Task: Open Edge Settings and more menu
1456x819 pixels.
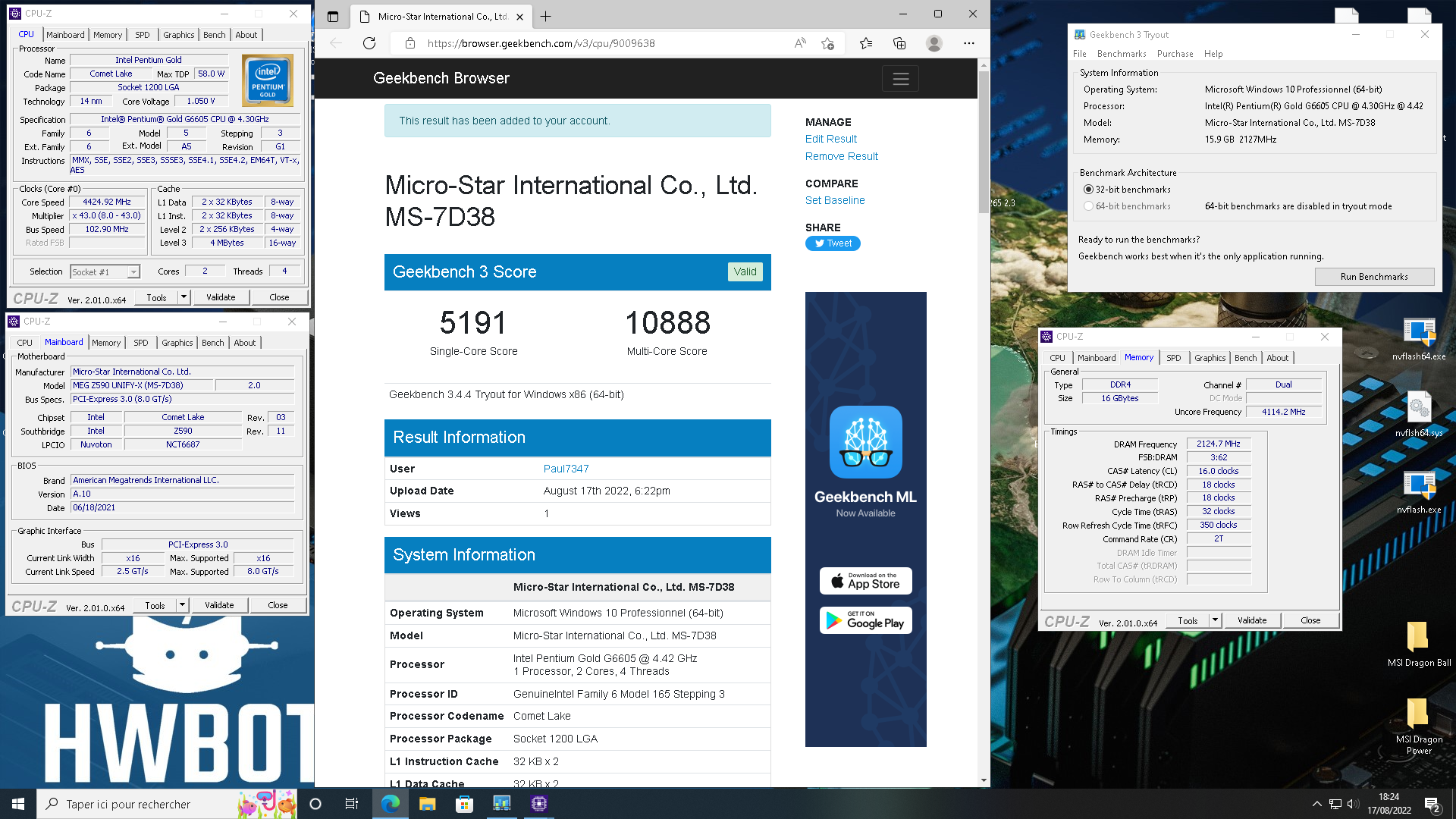Action: pyautogui.click(x=968, y=43)
